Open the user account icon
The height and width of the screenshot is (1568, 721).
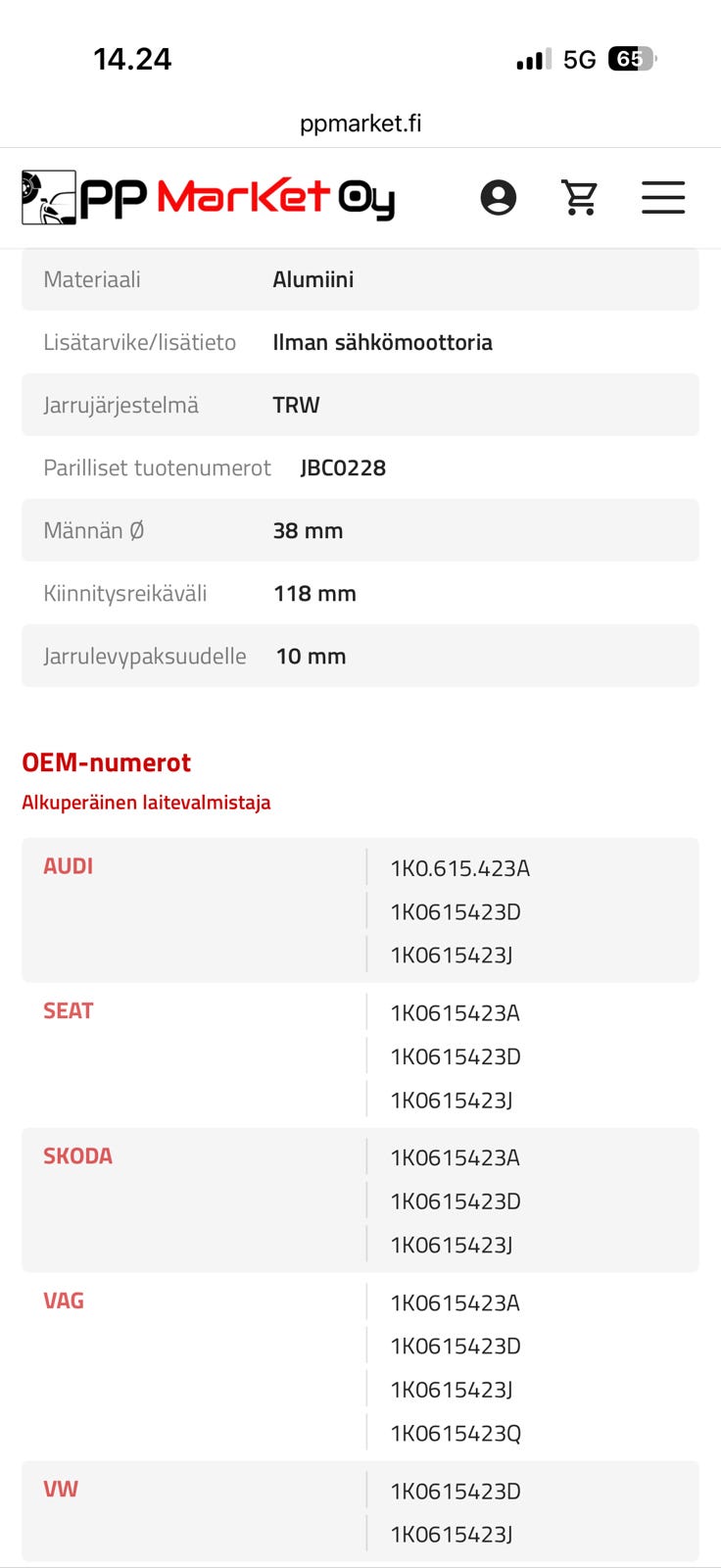tap(498, 198)
